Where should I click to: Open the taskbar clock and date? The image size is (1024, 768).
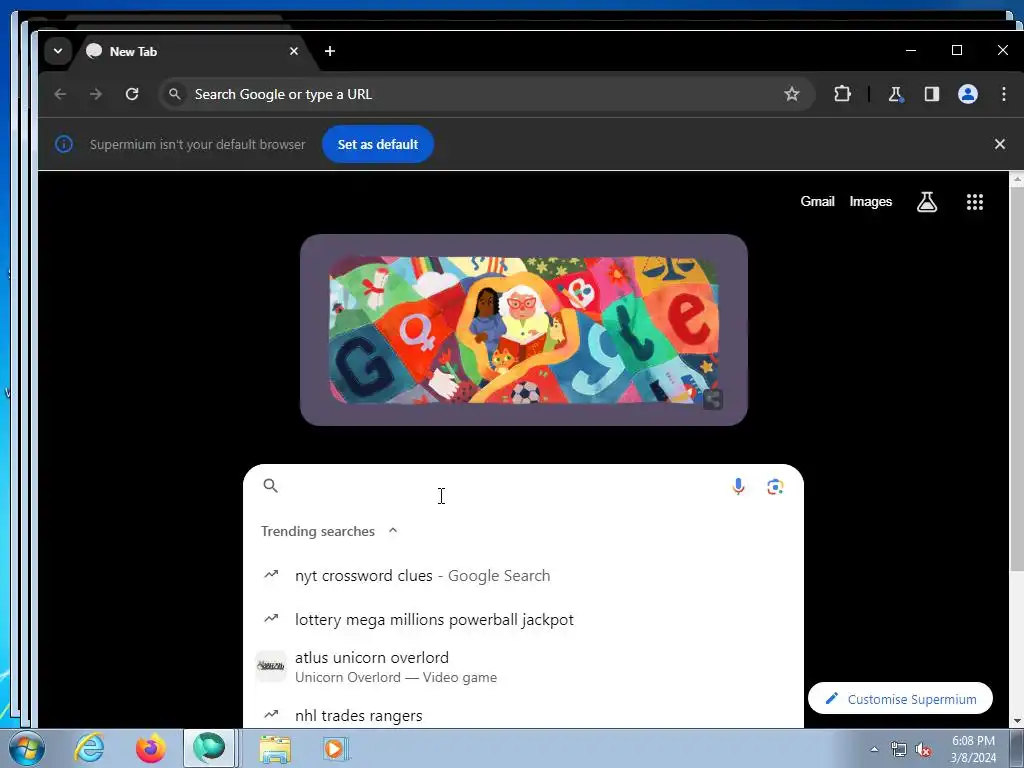[973, 749]
